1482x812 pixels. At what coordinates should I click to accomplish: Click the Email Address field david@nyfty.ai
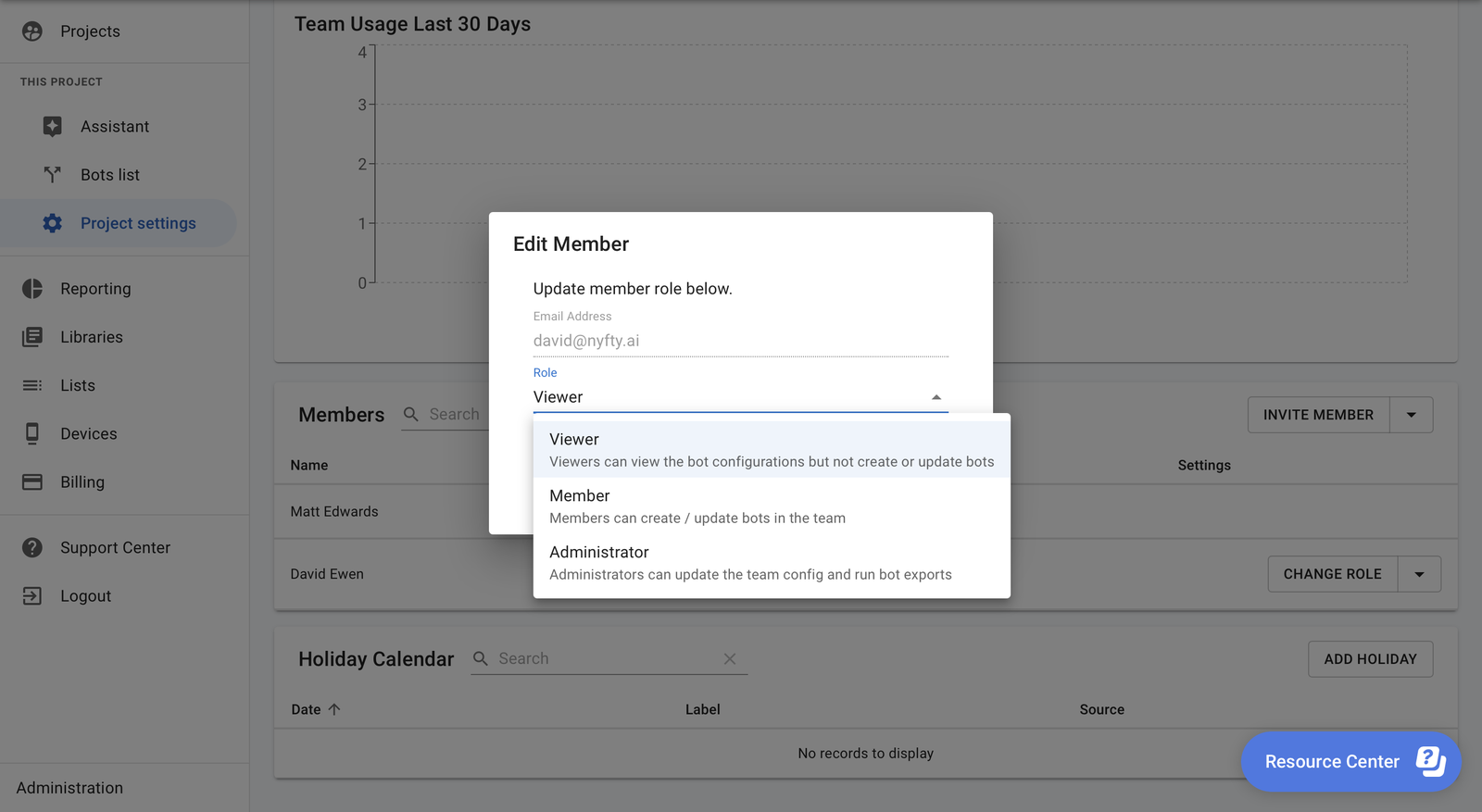[x=740, y=341]
